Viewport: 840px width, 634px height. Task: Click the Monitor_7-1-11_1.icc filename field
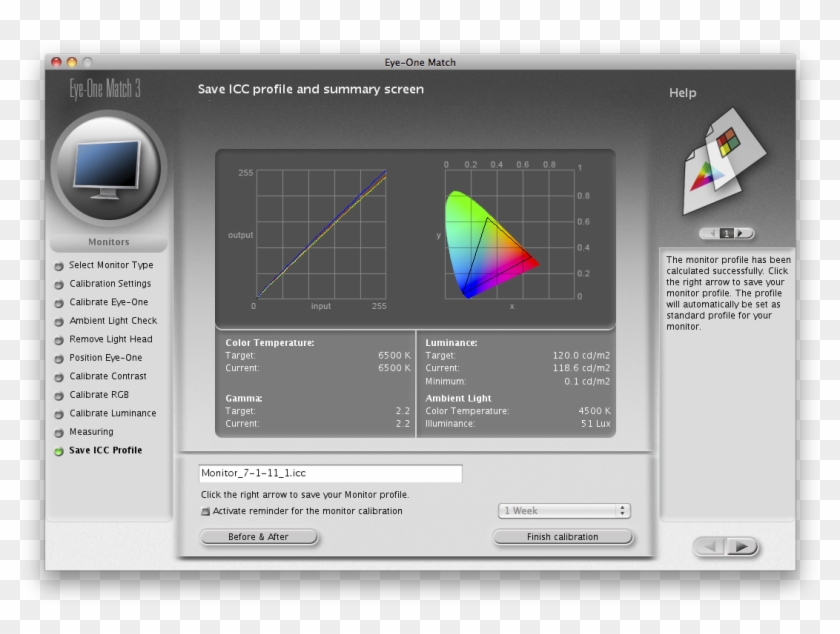click(x=330, y=473)
